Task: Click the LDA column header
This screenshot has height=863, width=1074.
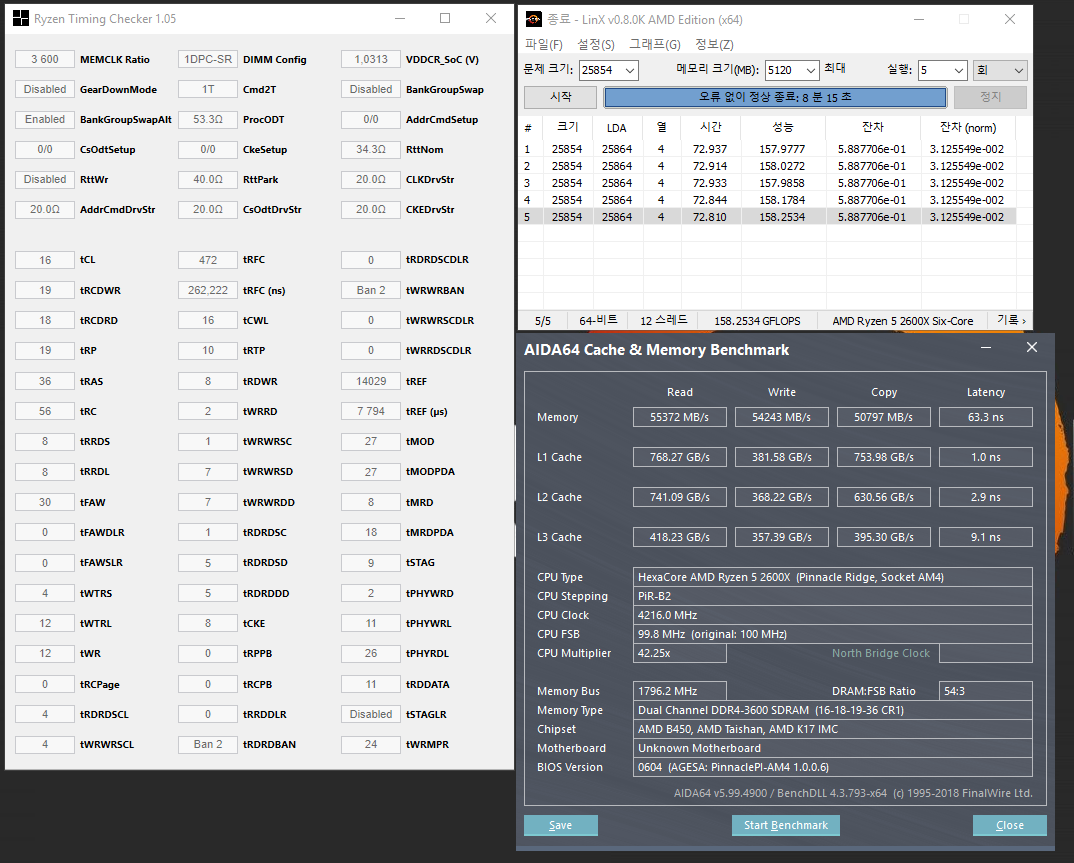Action: pyautogui.click(x=616, y=127)
